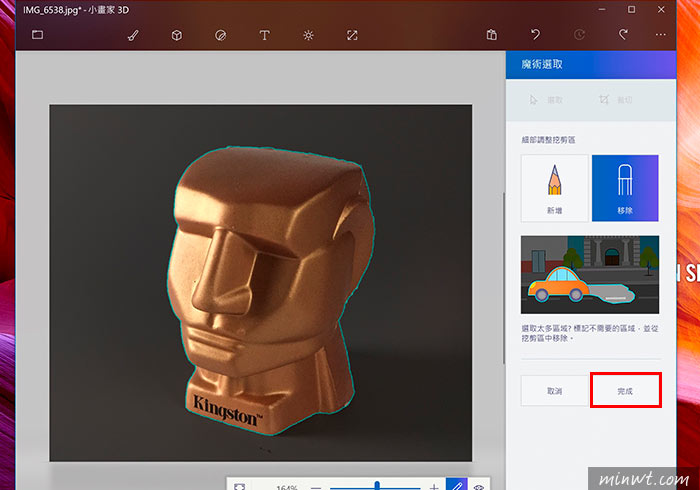Open the Canvas resize tool
The image size is (700, 490).
pos(352,35)
